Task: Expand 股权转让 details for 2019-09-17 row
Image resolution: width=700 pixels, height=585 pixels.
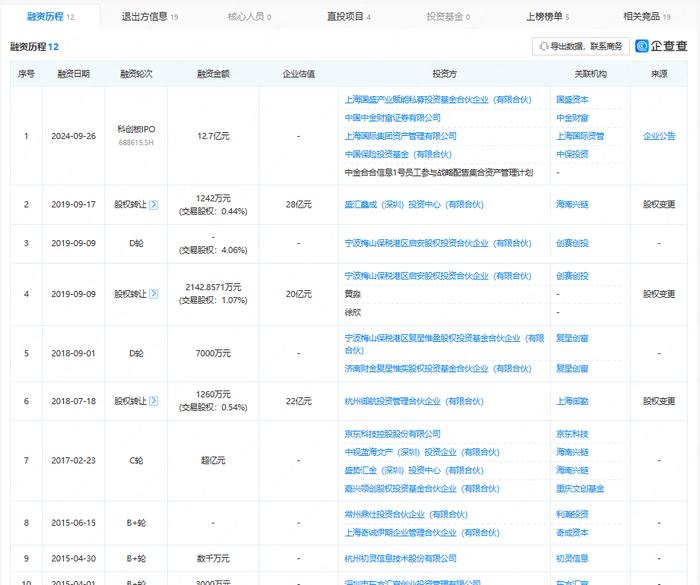Action: coord(154,205)
